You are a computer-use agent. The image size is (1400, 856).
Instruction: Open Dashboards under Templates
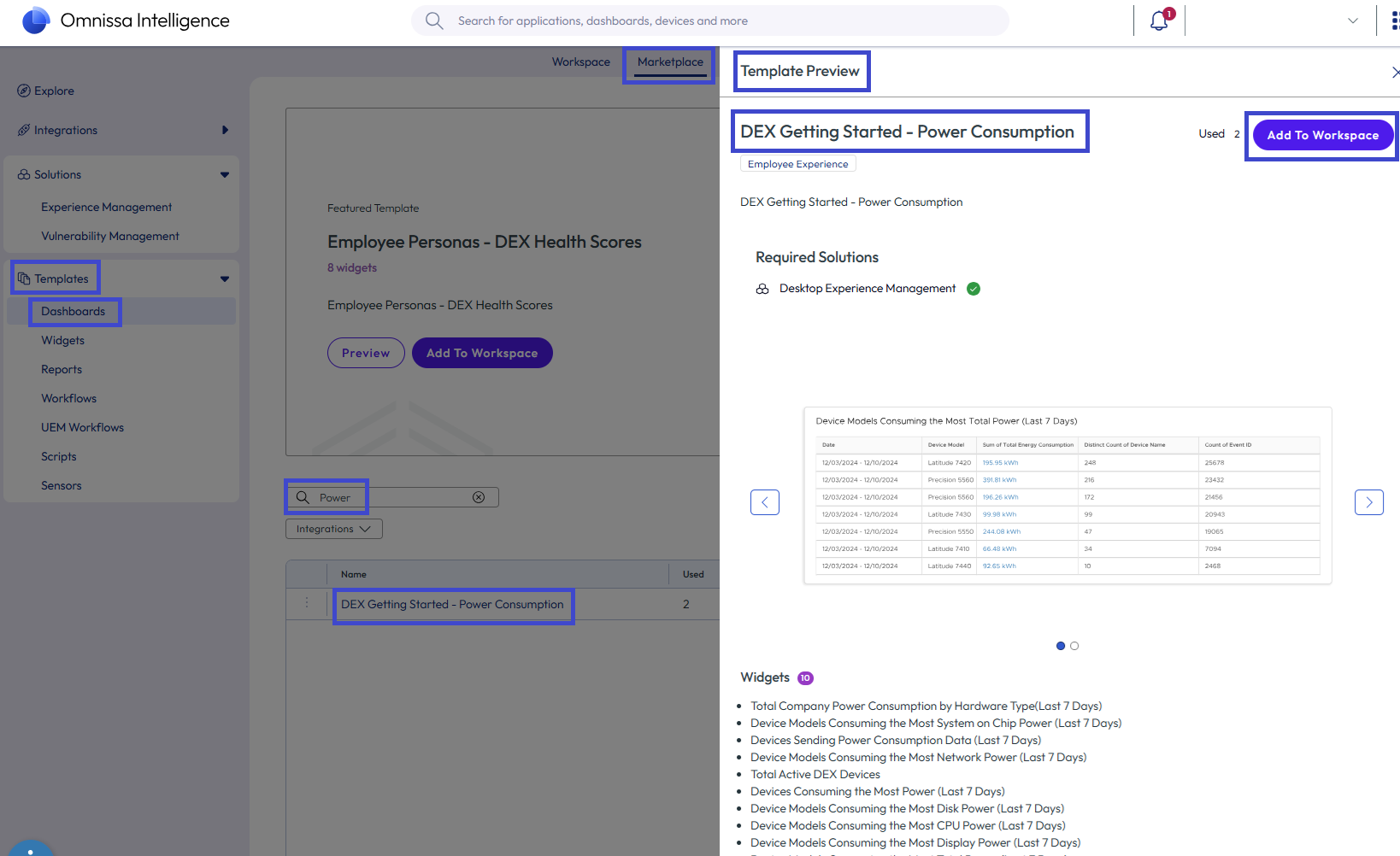(x=74, y=311)
